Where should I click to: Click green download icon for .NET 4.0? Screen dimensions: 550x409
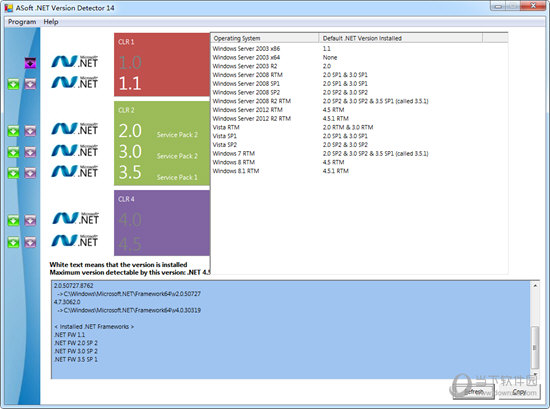pos(13,220)
